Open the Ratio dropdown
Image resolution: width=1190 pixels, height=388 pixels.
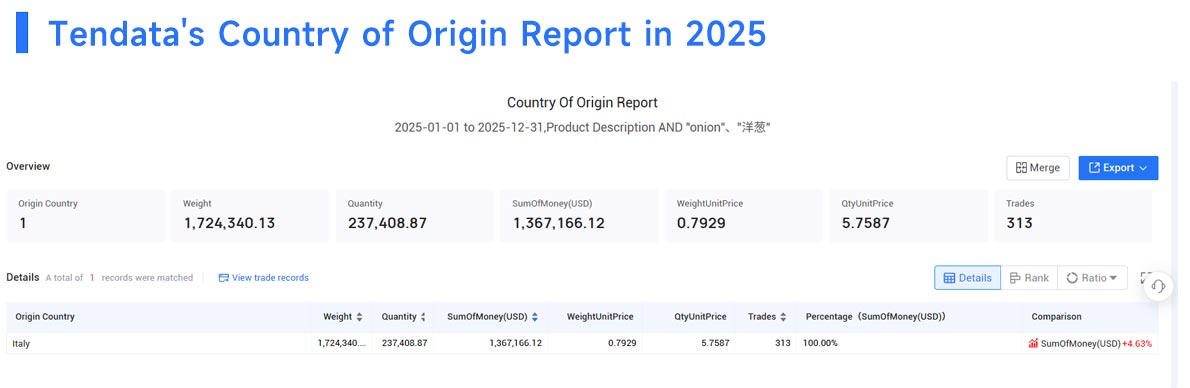(1092, 278)
